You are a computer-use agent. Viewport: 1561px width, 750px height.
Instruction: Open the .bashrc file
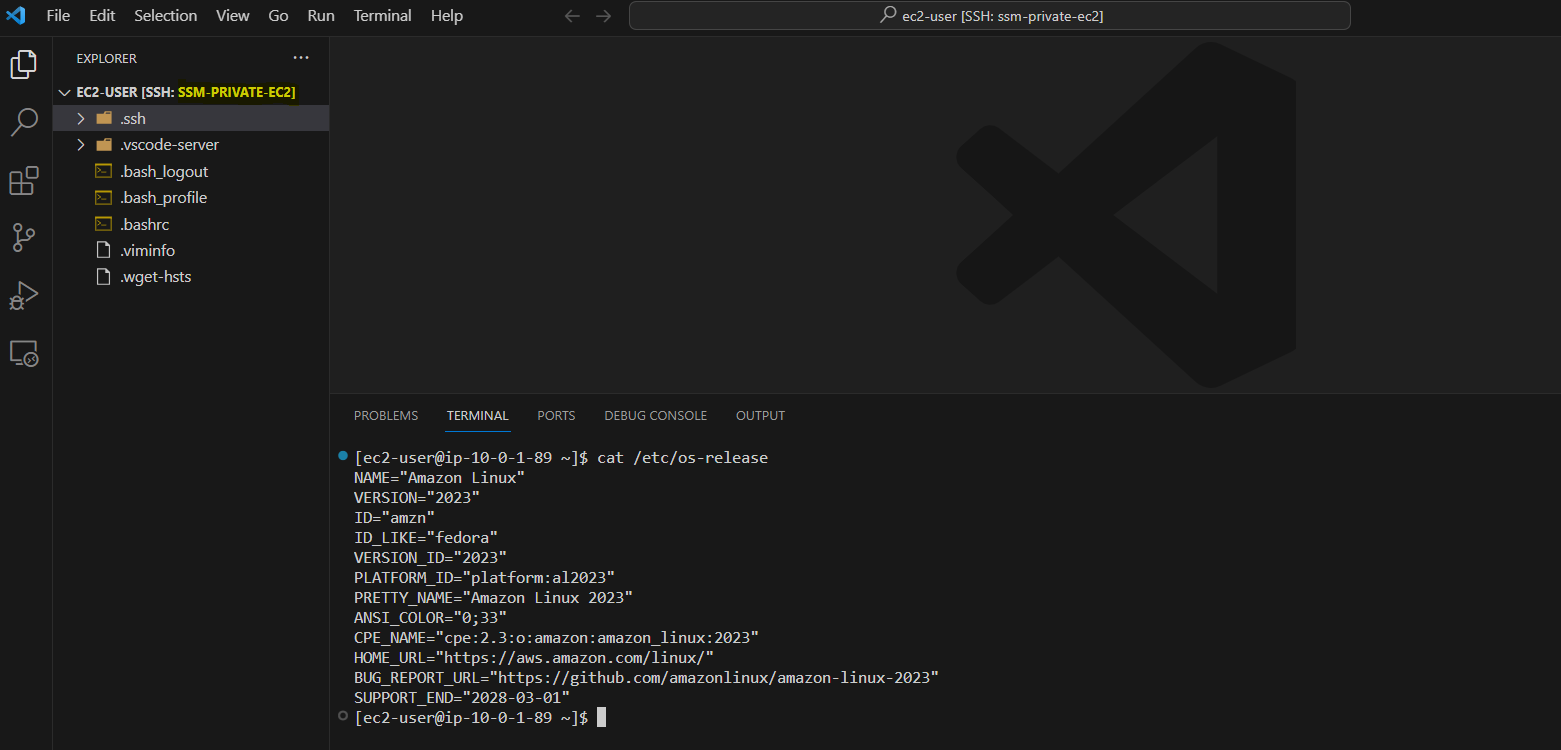[146, 223]
